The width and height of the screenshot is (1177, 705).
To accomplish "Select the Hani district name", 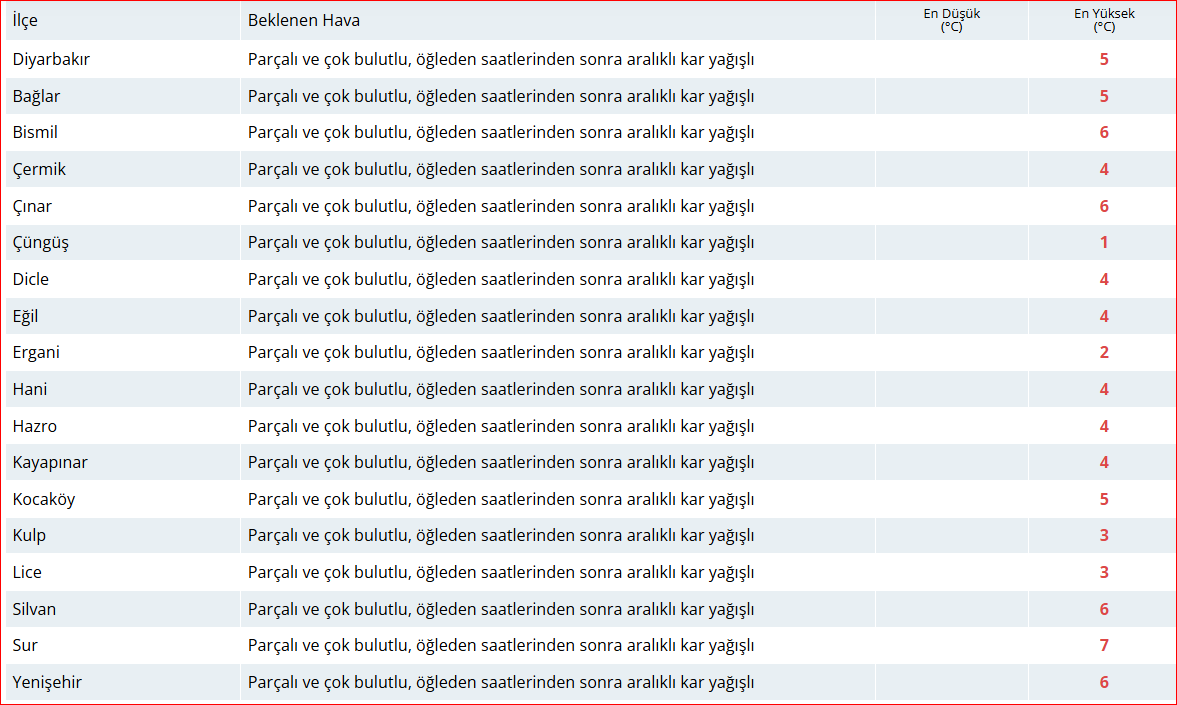I will (30, 389).
